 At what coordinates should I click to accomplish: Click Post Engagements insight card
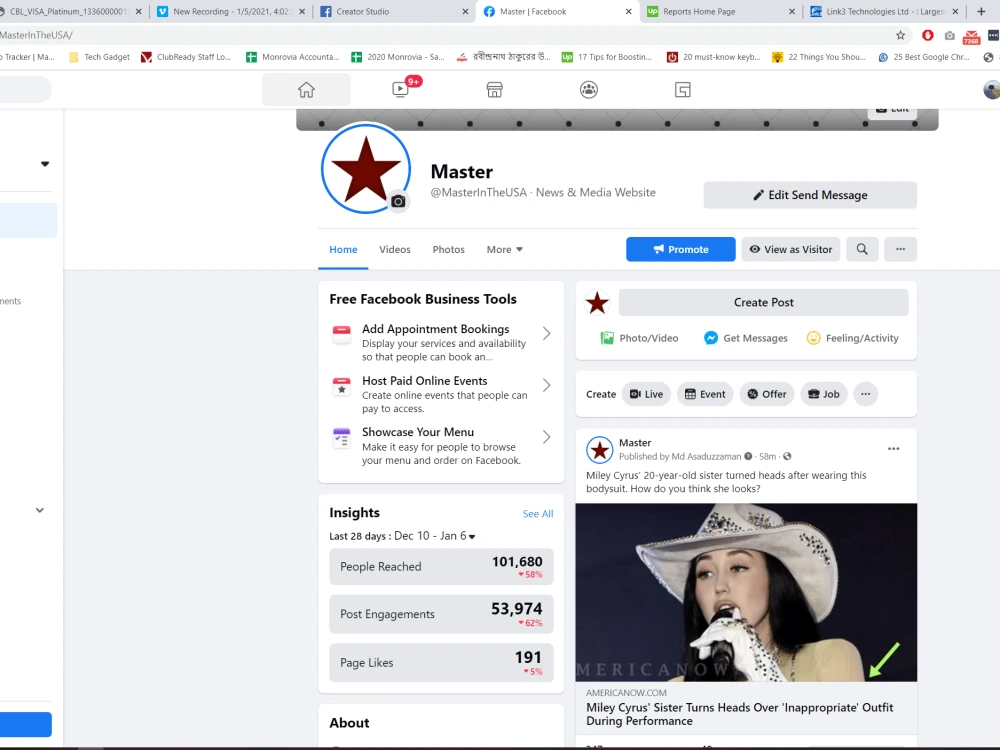(x=441, y=614)
